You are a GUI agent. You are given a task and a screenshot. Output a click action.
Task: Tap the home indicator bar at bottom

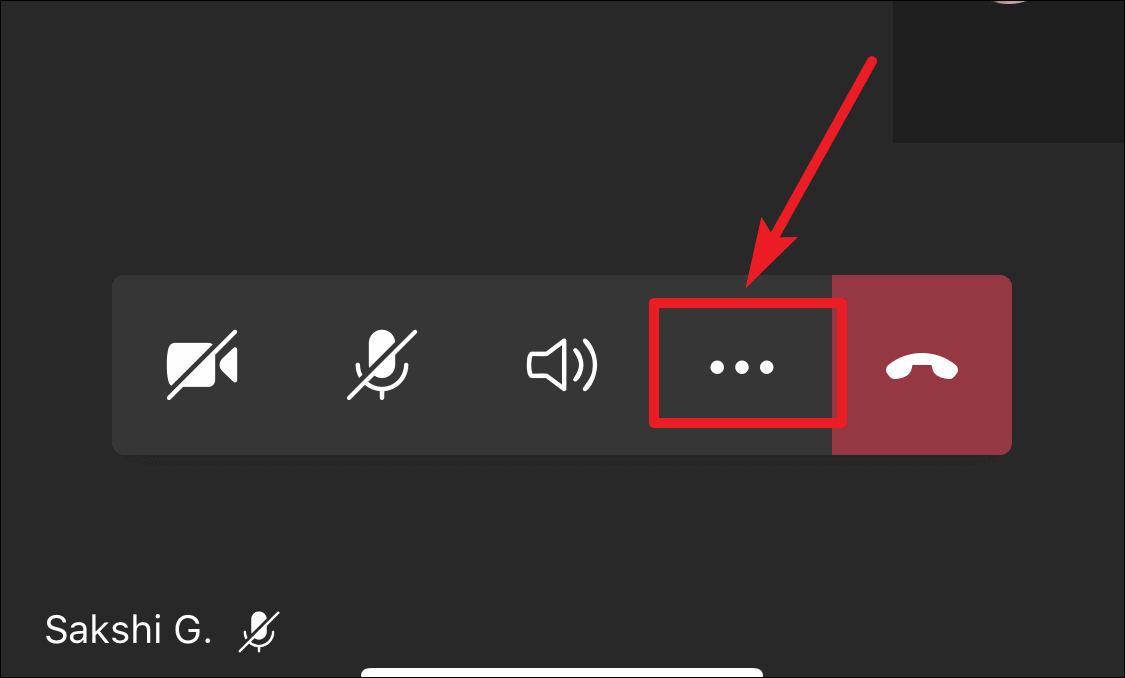562,673
